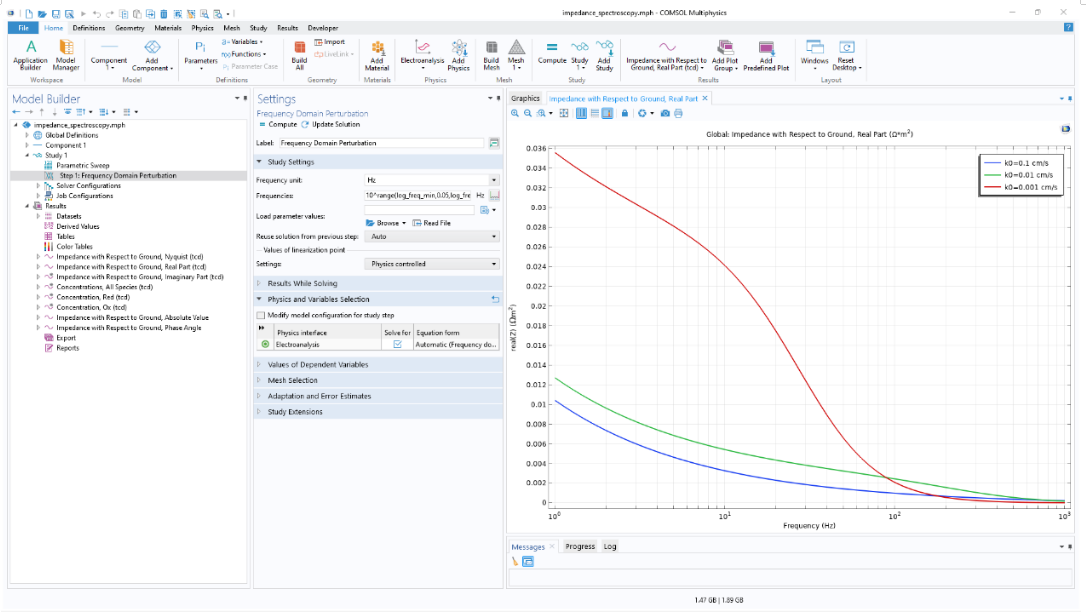This screenshot has height=616, width=1086.
Task: Click the Browse button for parameter values
Action: tap(386, 223)
